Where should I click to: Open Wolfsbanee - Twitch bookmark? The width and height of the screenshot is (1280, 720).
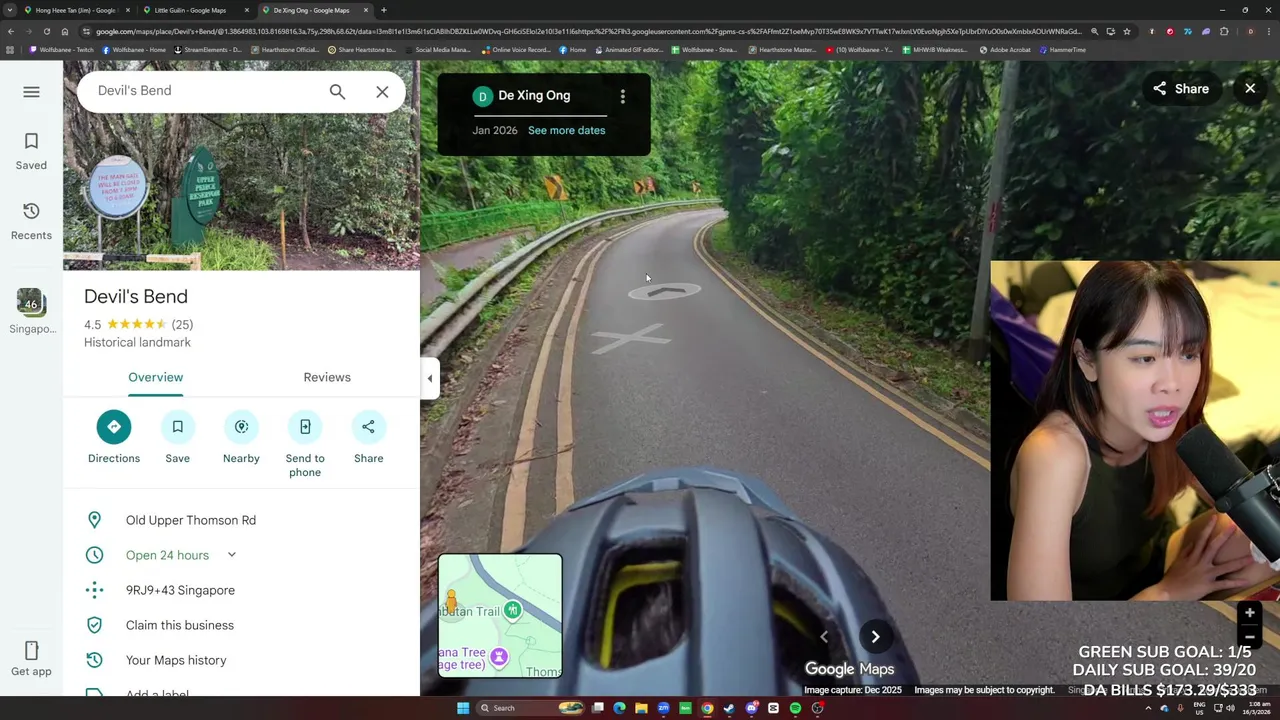click(62, 50)
